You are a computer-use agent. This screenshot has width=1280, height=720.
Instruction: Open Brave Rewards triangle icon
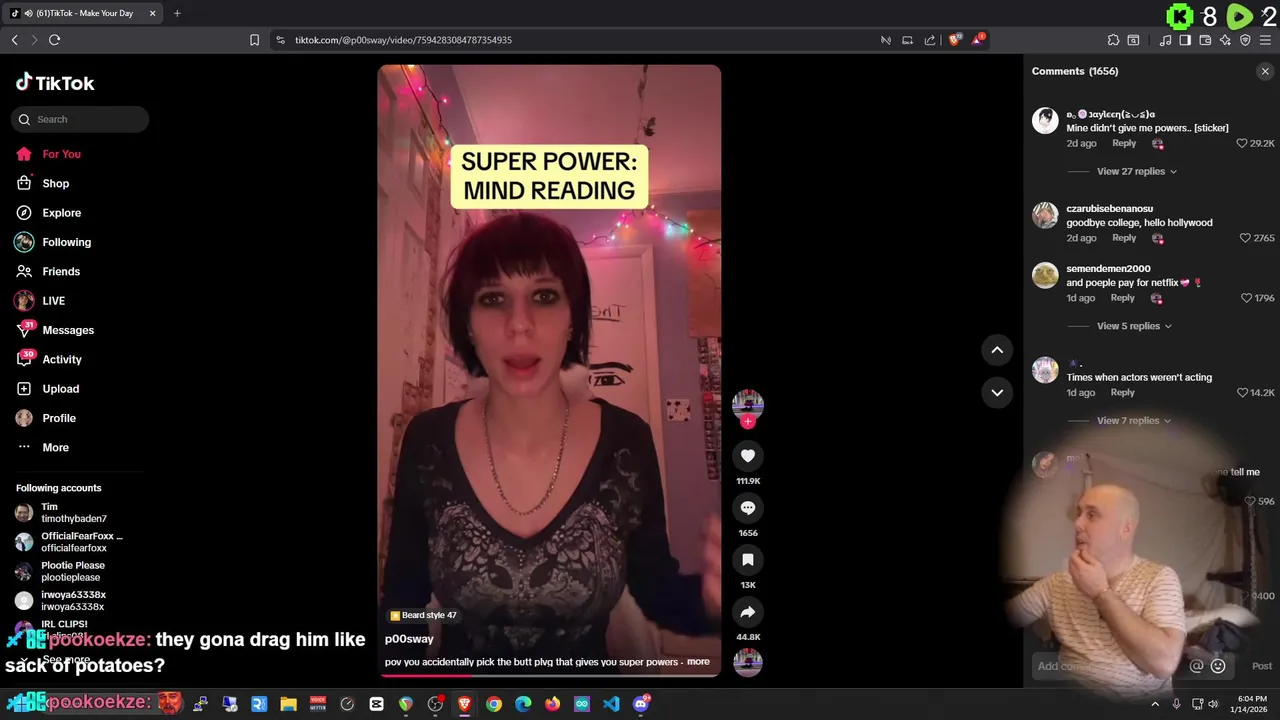click(979, 40)
